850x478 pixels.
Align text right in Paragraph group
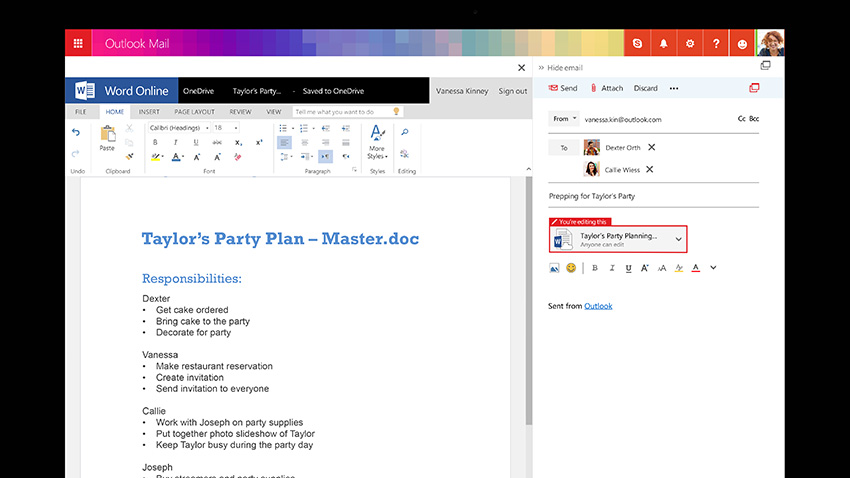(x=325, y=143)
